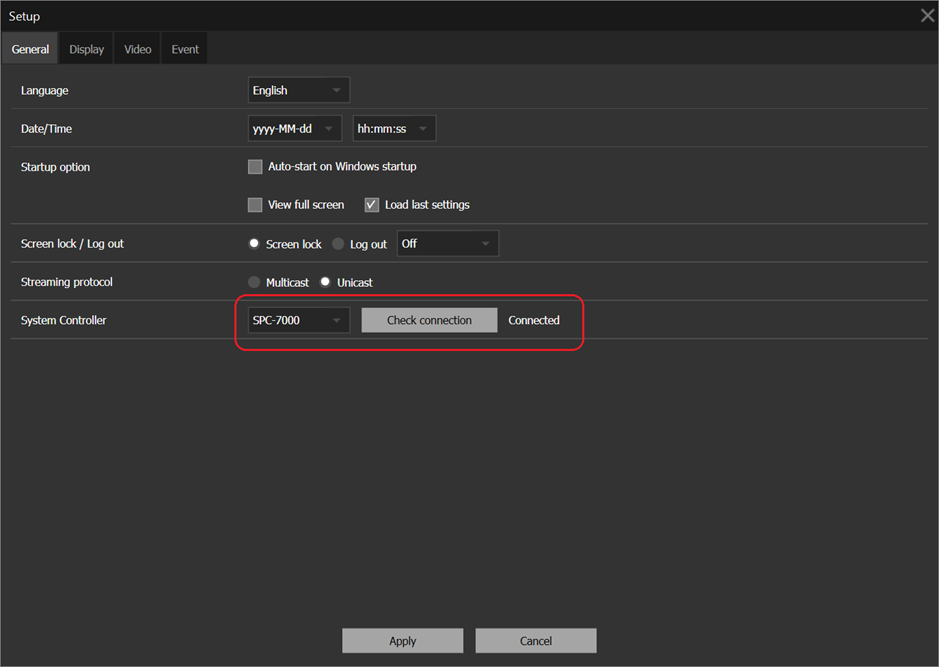Click the Setup window title

pyautogui.click(x=24, y=16)
